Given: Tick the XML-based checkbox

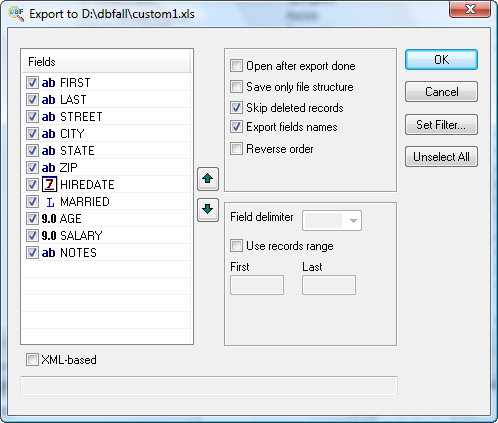Looking at the screenshot, I should click(32, 360).
